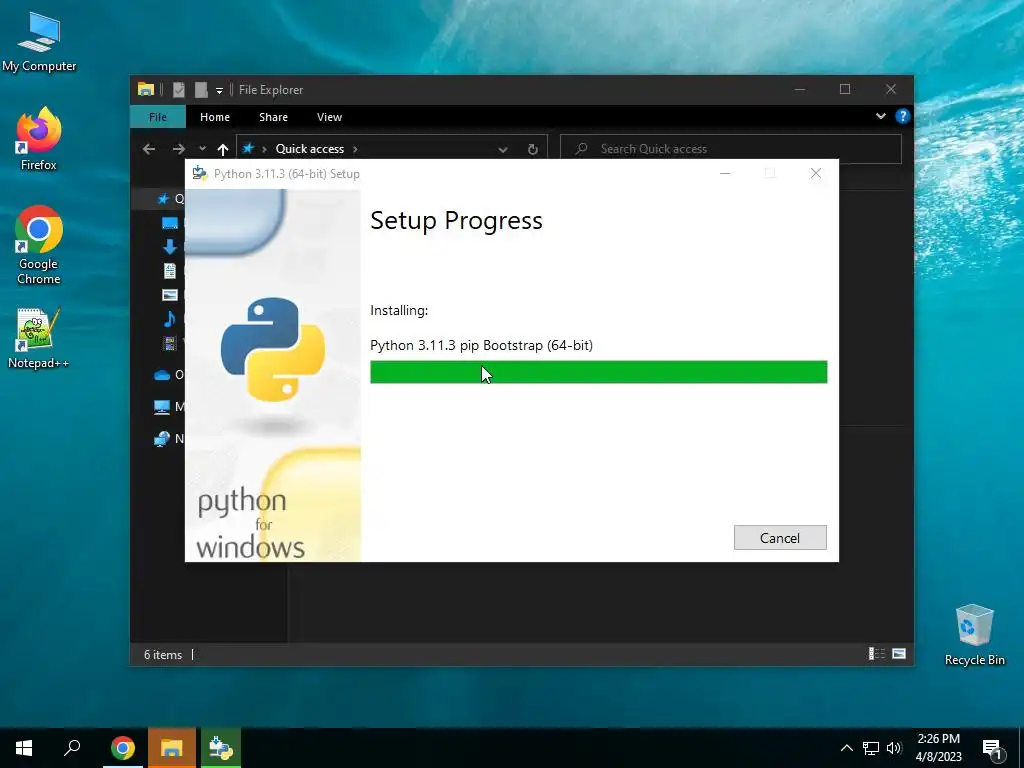Click the Python Setup title bar icon

[200, 174]
